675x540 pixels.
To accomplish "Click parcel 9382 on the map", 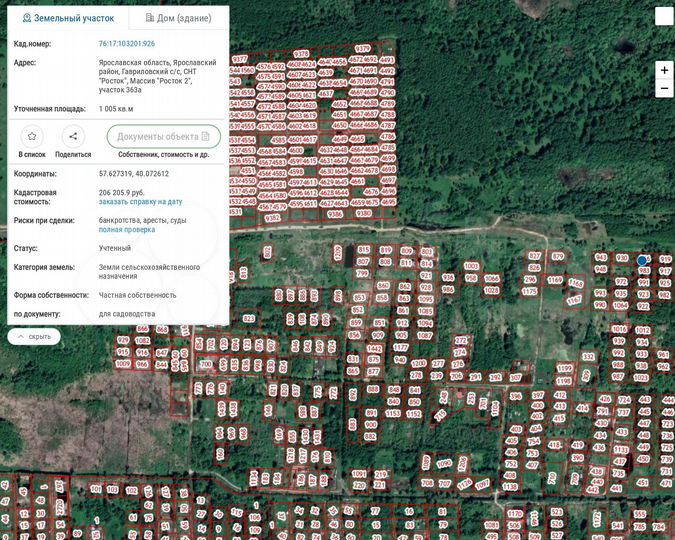I will tap(272, 216).
